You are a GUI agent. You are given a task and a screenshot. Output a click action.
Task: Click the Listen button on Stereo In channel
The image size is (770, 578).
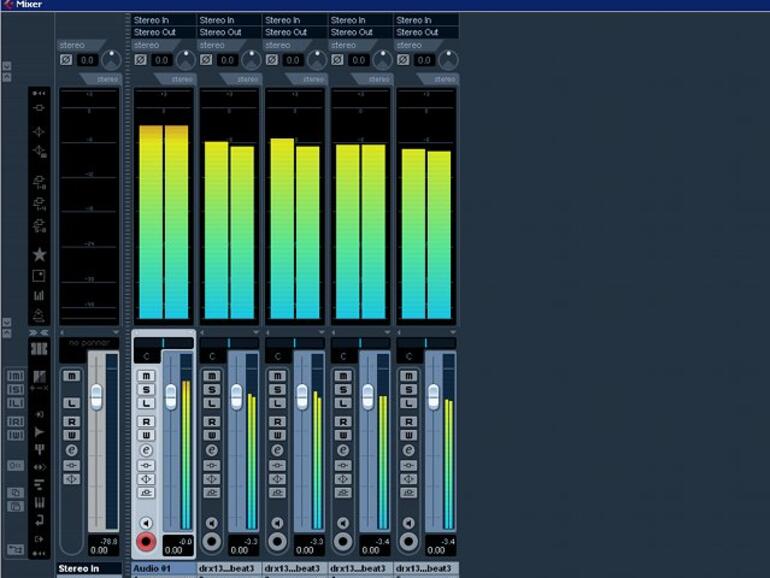point(71,402)
